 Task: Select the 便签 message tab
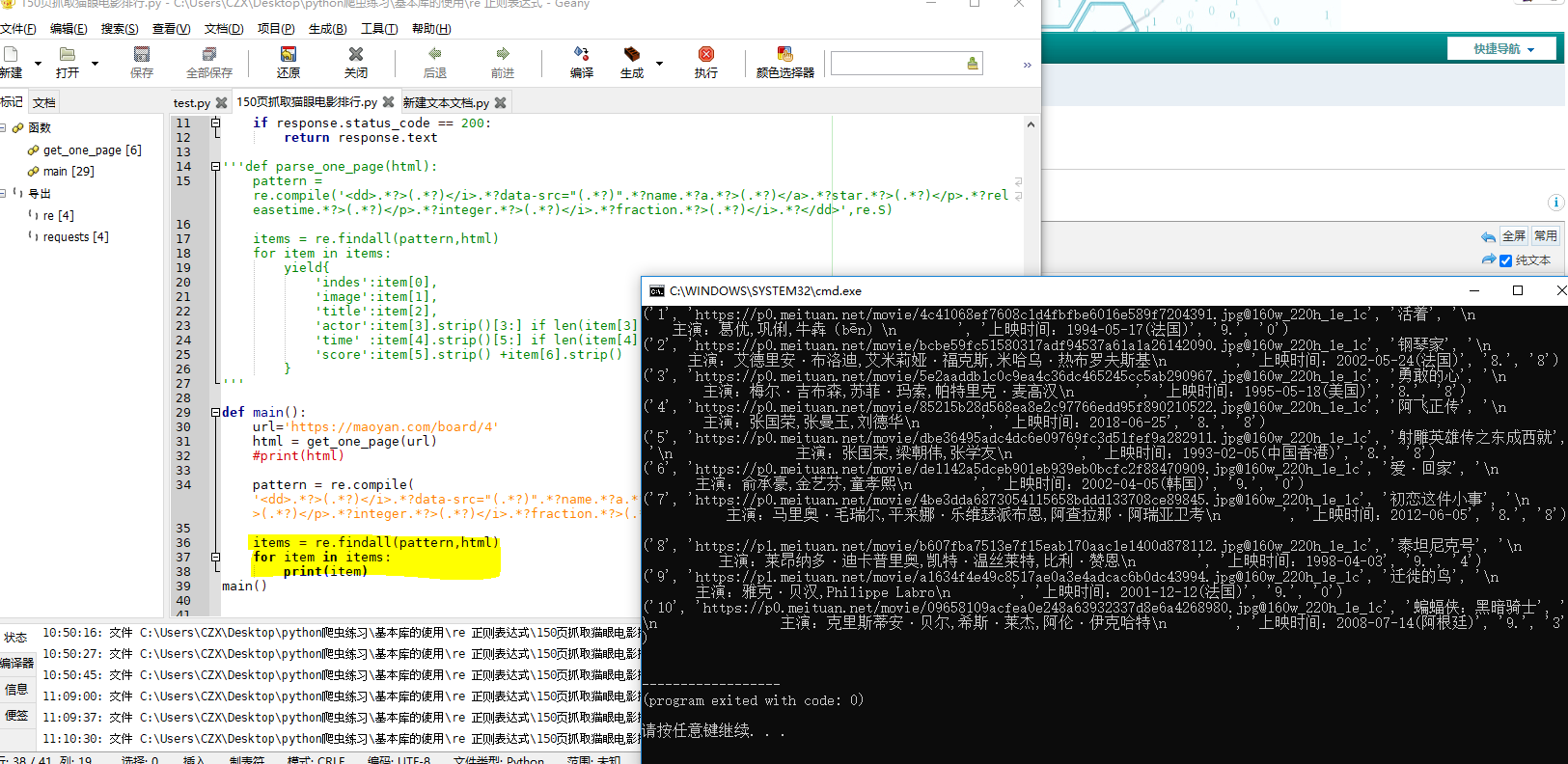16,715
